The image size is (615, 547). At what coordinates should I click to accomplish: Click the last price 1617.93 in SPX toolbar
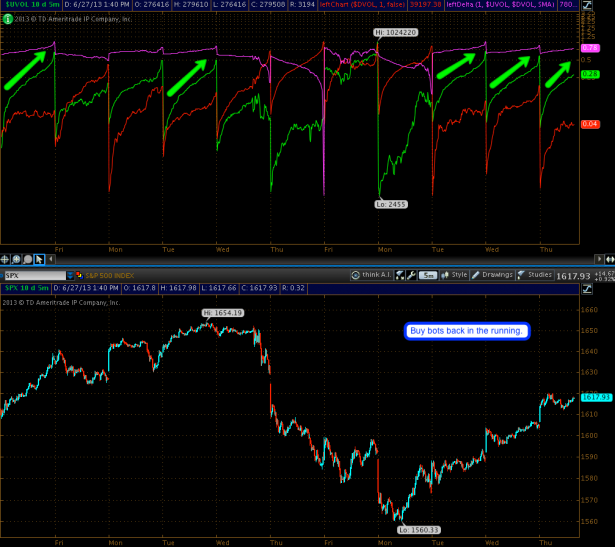pos(573,276)
